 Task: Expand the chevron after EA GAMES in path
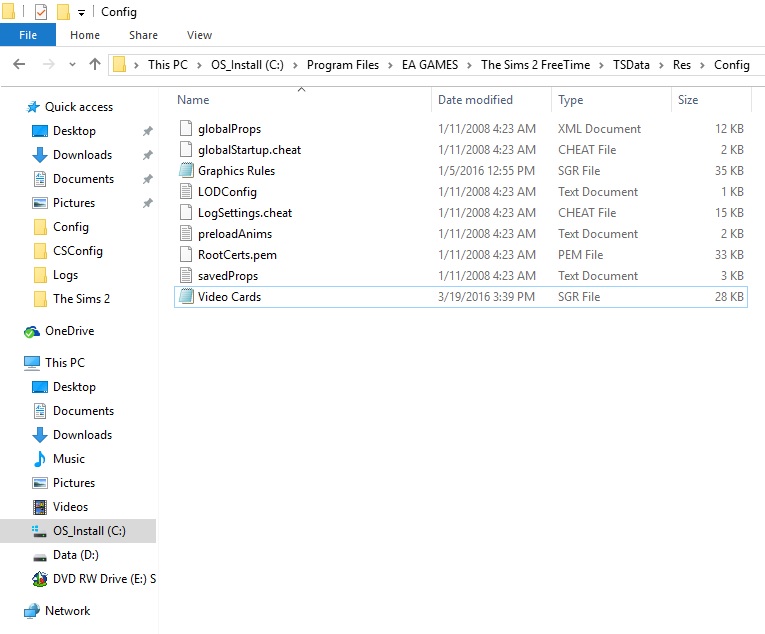pyautogui.click(x=469, y=65)
